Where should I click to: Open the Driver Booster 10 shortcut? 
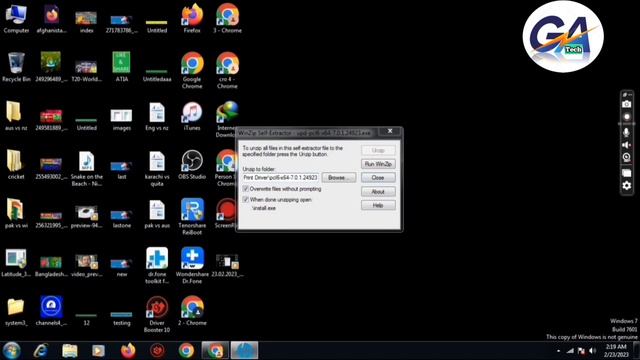click(x=157, y=314)
